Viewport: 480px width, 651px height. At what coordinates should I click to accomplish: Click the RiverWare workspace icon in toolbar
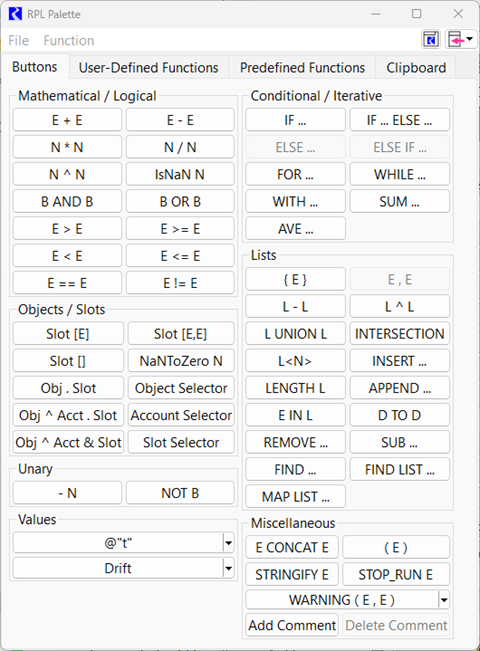(x=431, y=40)
